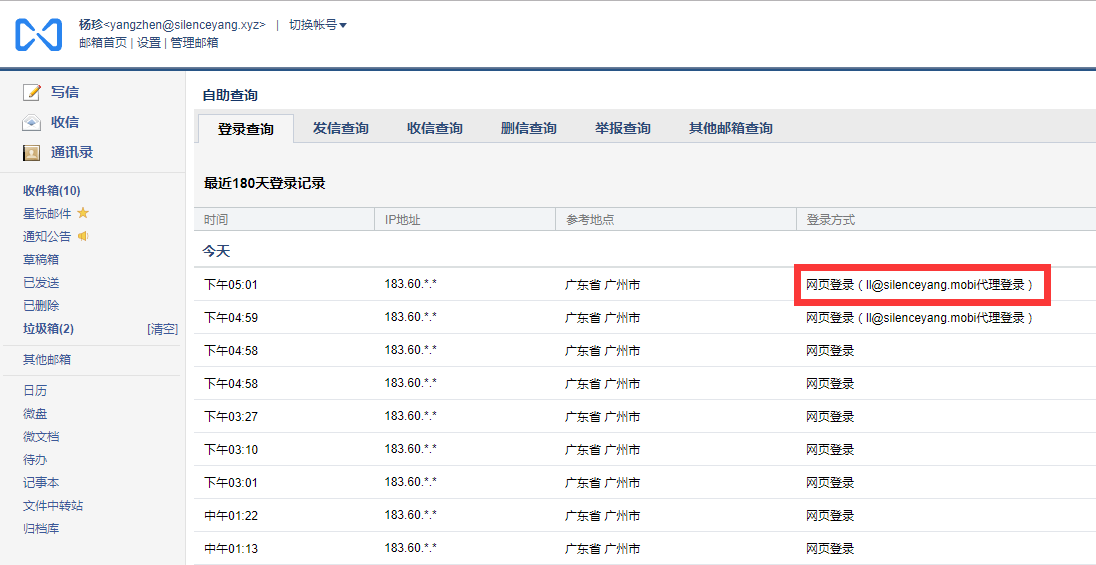This screenshot has height=565, width=1096.
Task: Open the 其他邮箱查询 tab
Action: [730, 128]
